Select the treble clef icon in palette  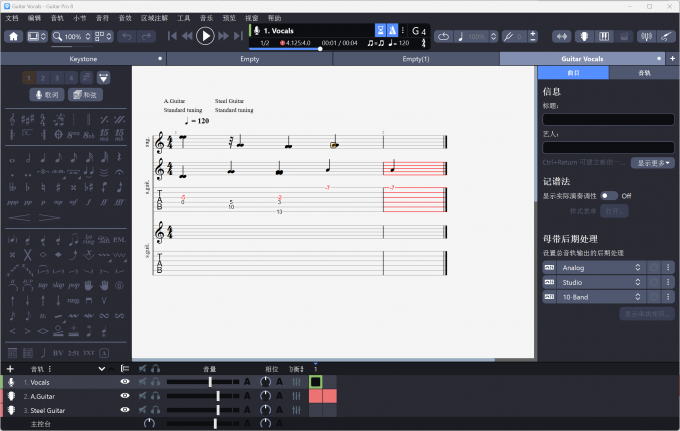tap(12, 120)
